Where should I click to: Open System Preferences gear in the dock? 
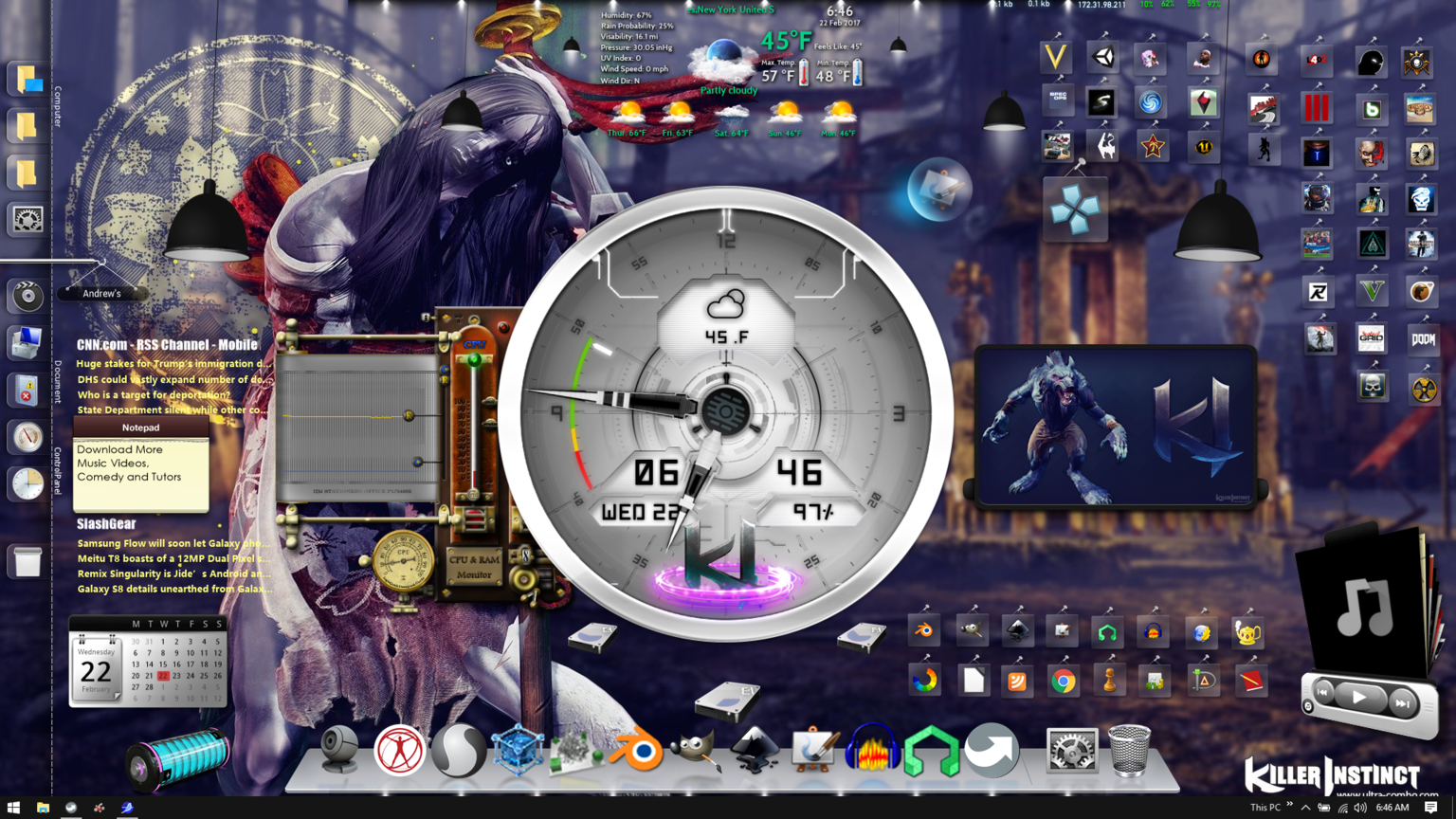click(1071, 751)
